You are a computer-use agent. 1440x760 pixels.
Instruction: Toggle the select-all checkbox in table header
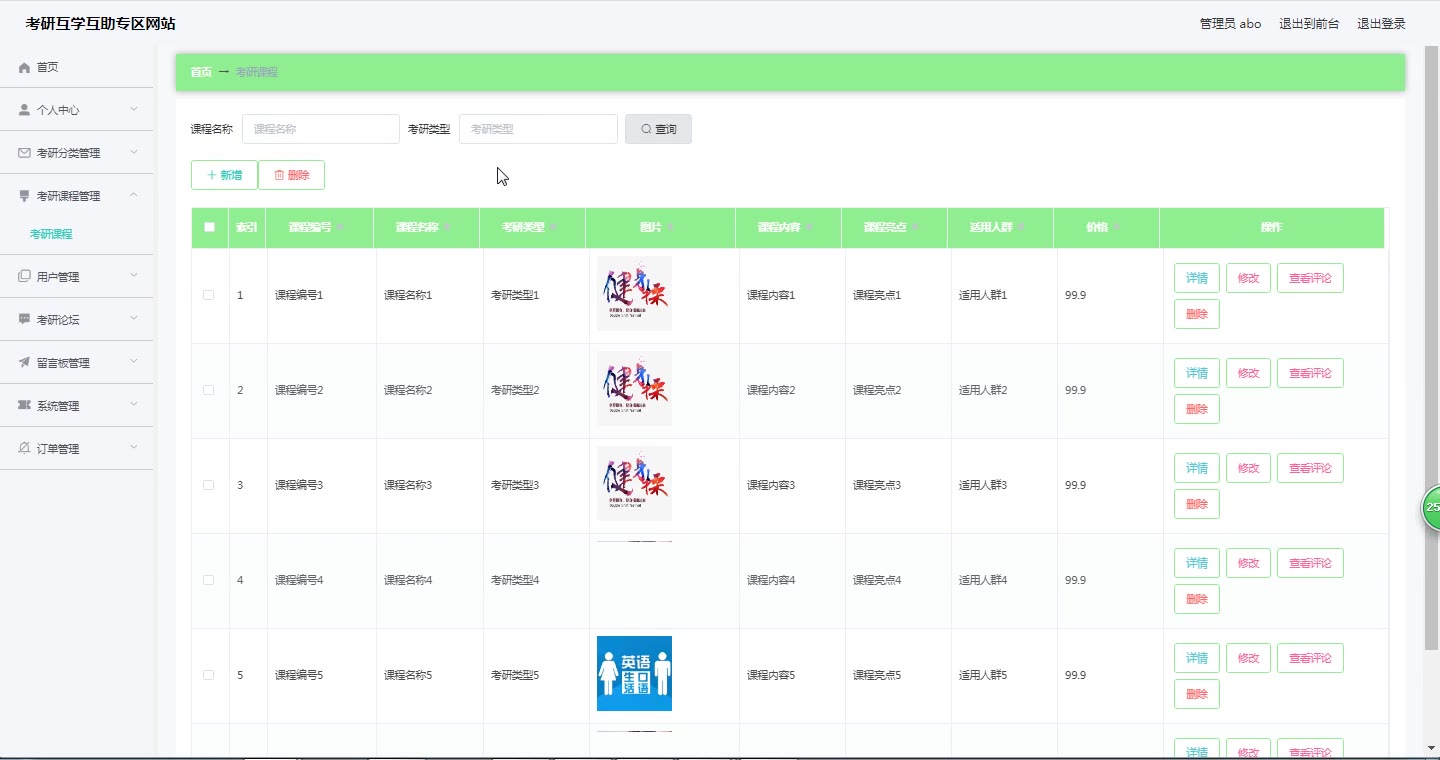209,227
